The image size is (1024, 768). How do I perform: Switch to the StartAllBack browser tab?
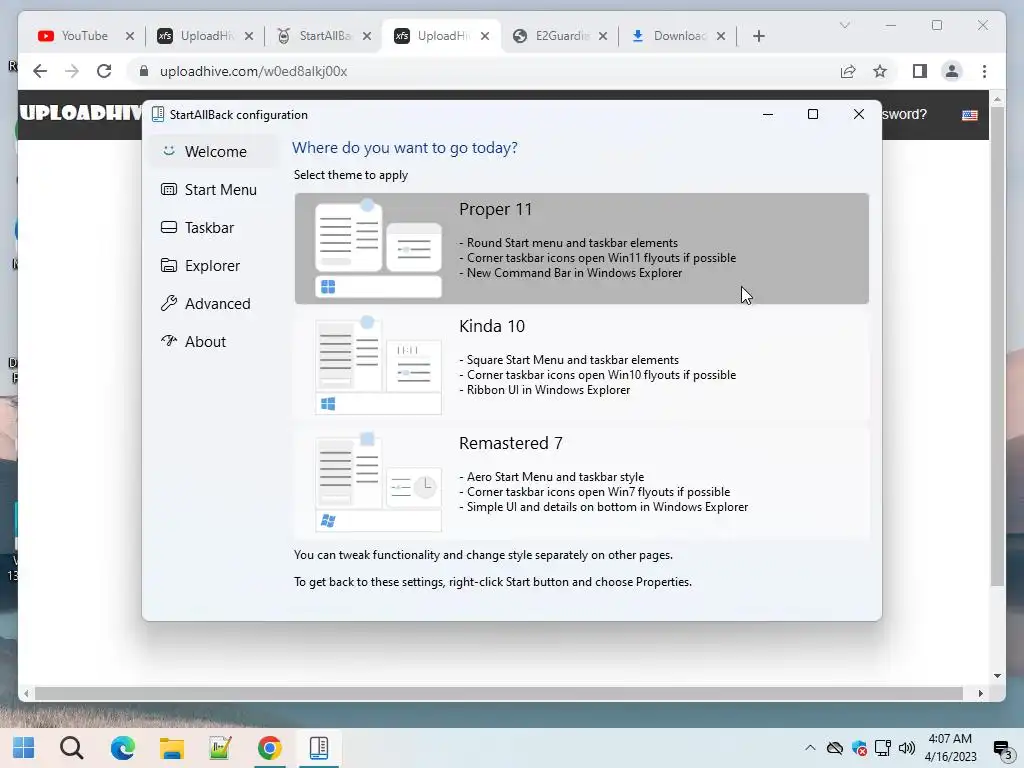[324, 36]
